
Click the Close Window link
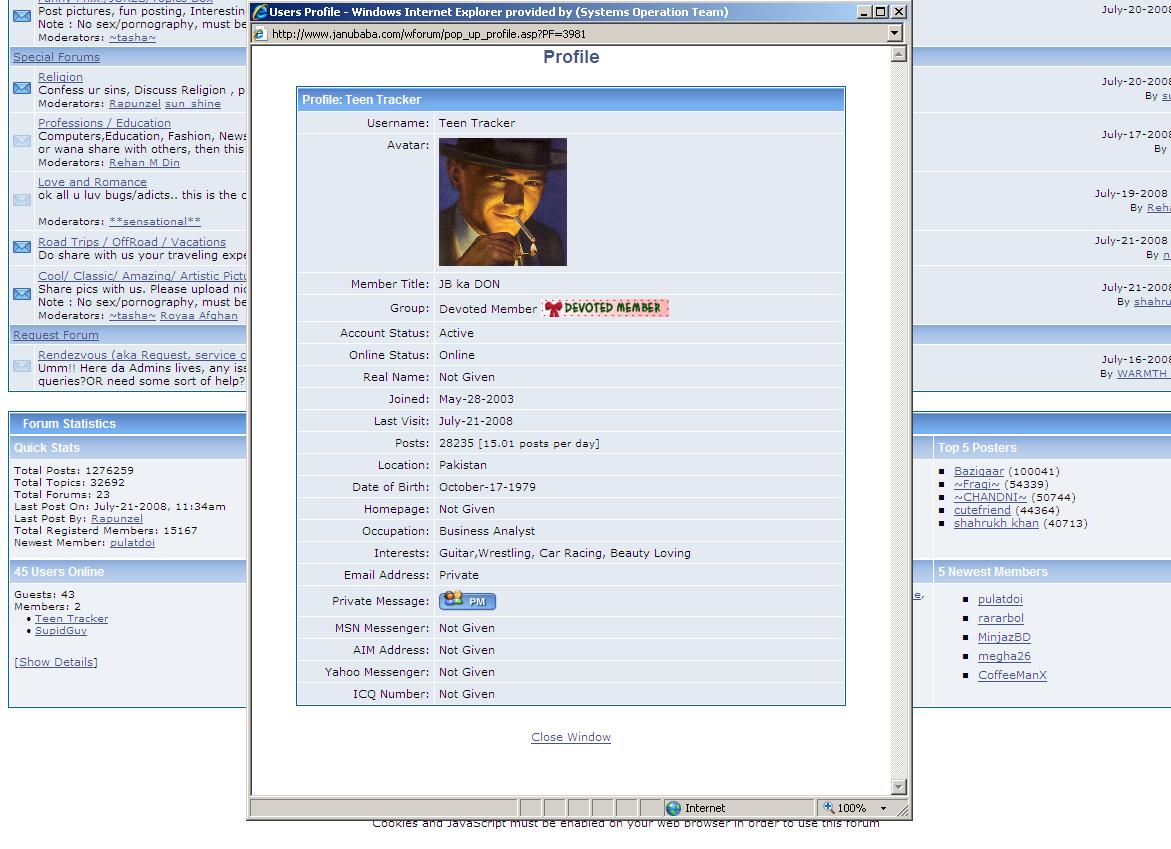click(571, 737)
